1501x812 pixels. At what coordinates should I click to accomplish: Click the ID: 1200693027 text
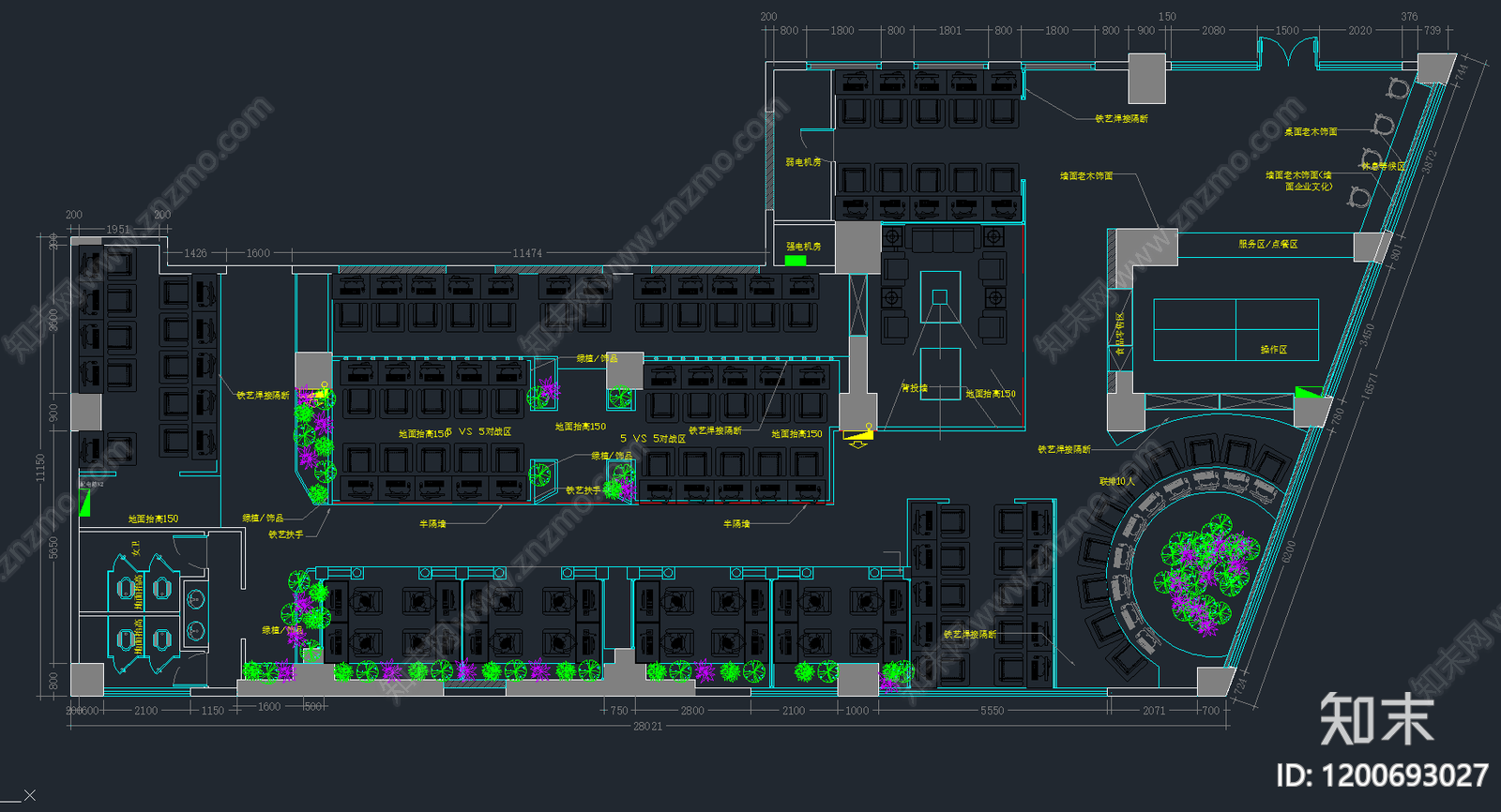click(x=1382, y=775)
